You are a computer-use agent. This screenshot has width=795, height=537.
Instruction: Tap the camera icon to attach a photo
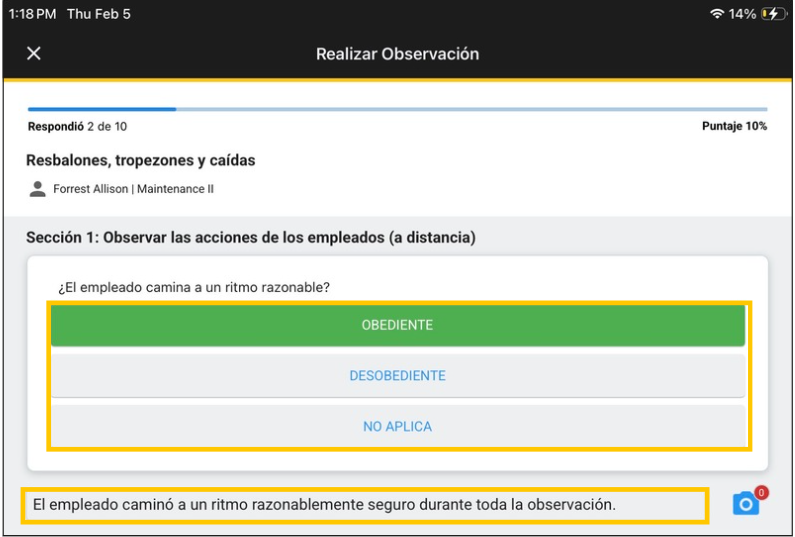[745, 504]
